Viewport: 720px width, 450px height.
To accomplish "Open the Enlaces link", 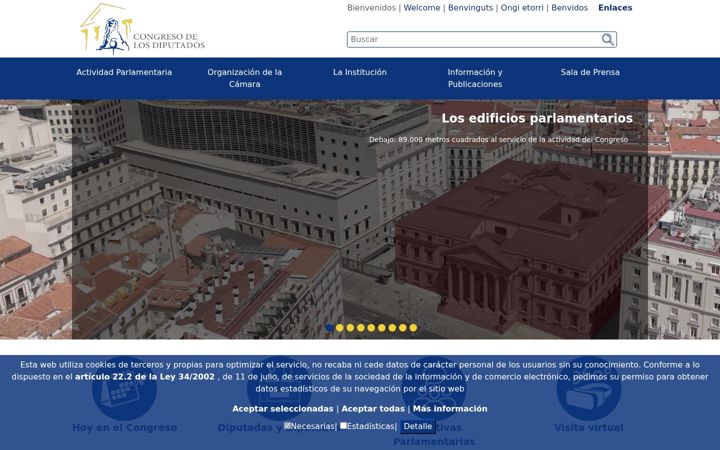I will (615, 8).
